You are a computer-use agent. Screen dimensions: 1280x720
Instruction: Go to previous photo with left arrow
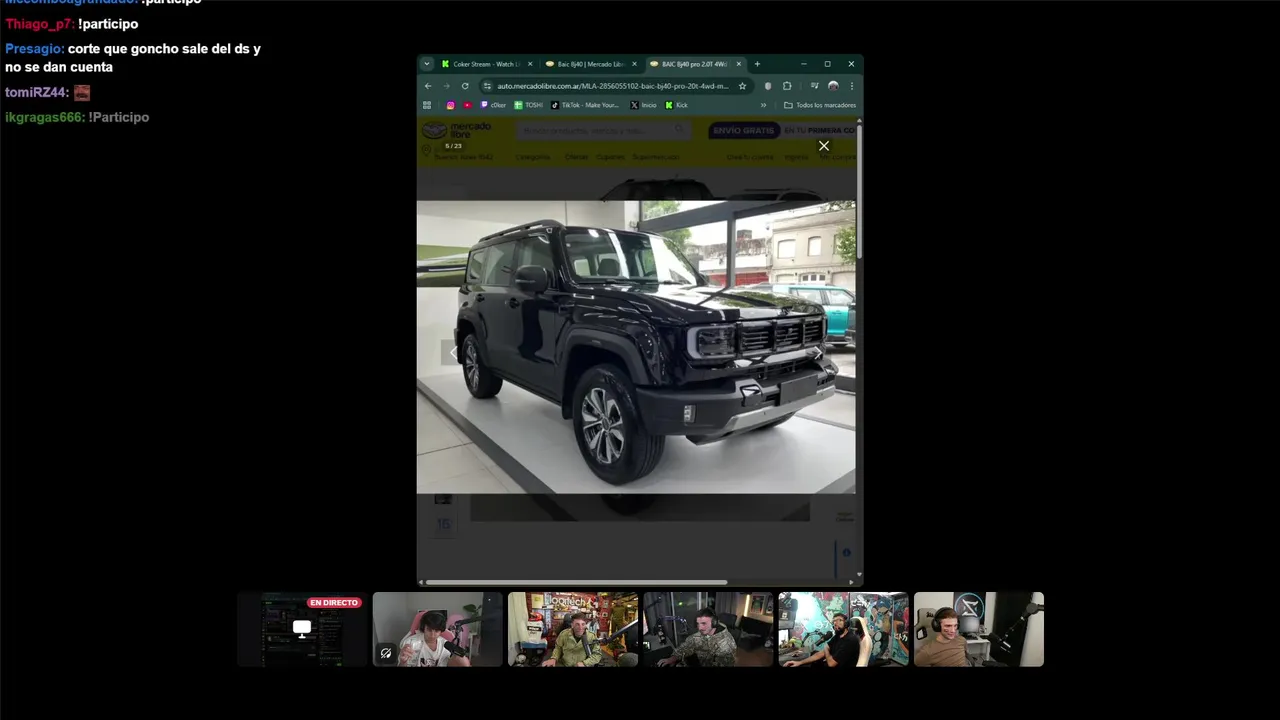(x=453, y=352)
